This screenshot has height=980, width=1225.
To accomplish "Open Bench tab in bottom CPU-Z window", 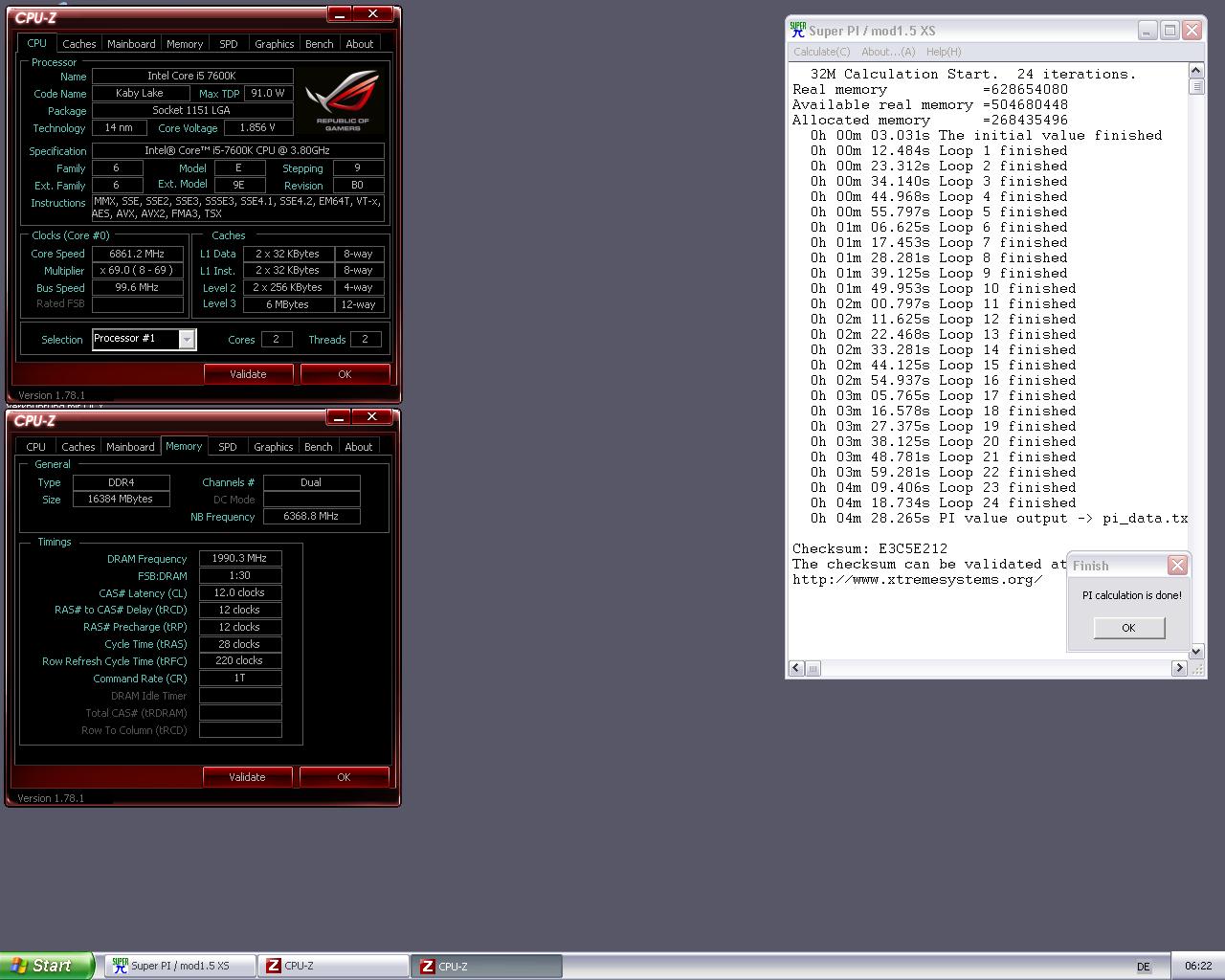I will point(319,447).
